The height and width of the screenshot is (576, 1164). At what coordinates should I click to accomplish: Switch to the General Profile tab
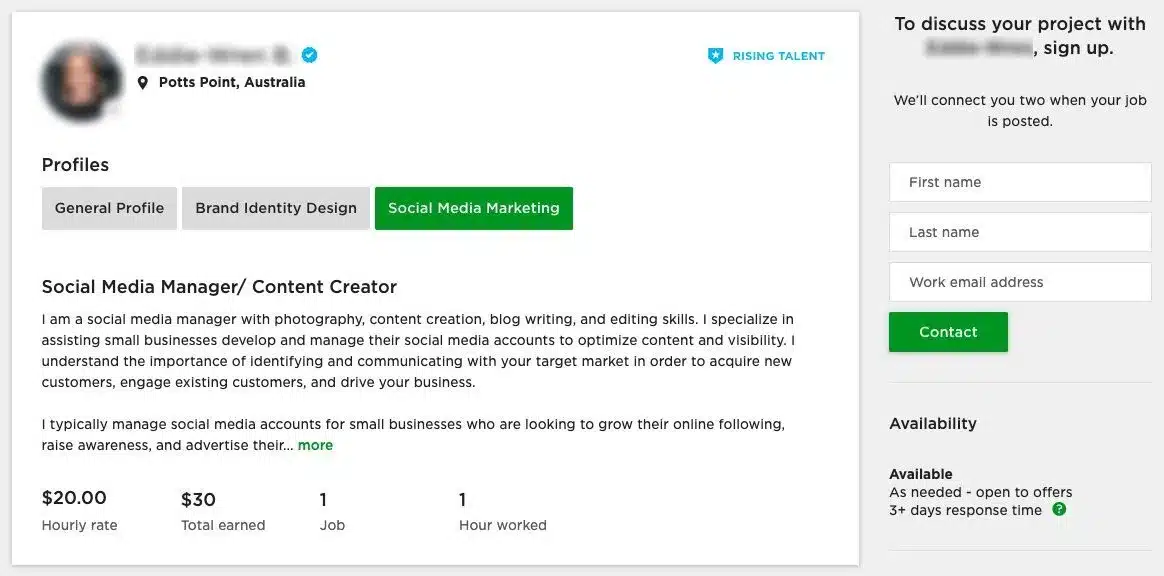[x=109, y=208]
